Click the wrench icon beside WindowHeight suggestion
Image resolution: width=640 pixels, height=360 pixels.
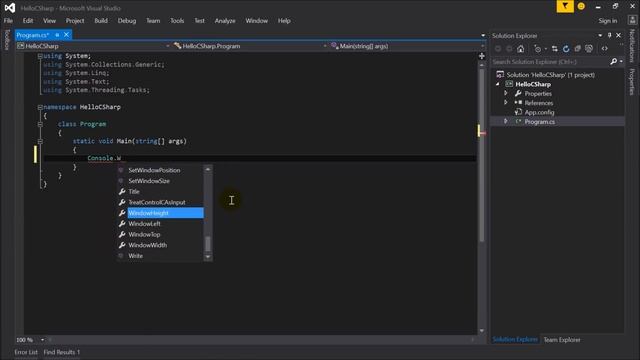click(x=122, y=213)
